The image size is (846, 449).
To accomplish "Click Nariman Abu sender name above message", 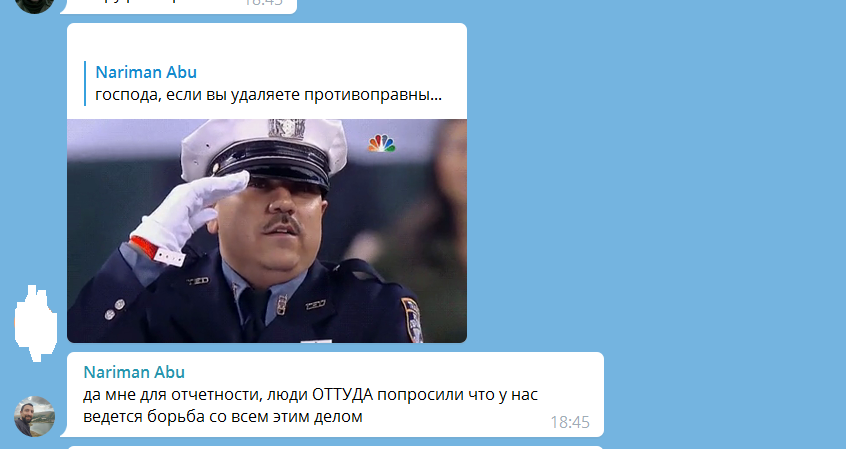I will coord(134,372).
